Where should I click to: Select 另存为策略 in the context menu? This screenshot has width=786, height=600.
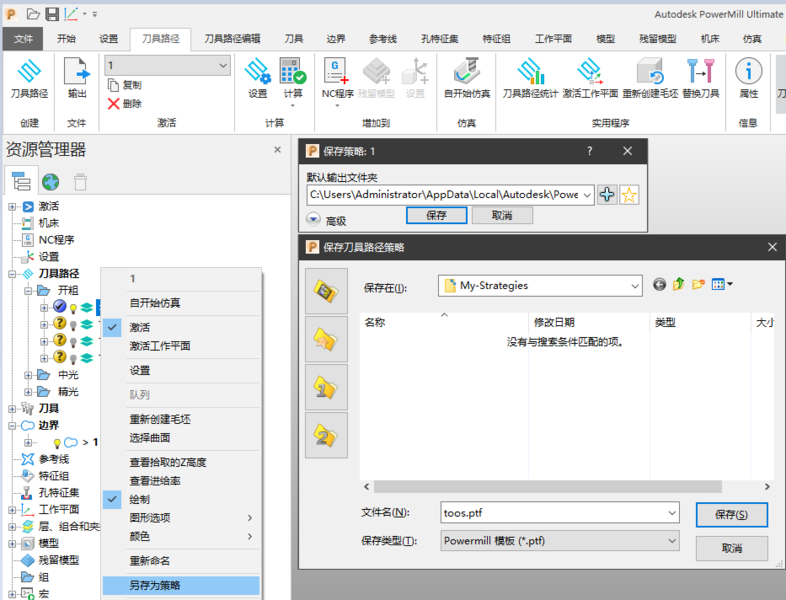pyautogui.click(x=155, y=585)
